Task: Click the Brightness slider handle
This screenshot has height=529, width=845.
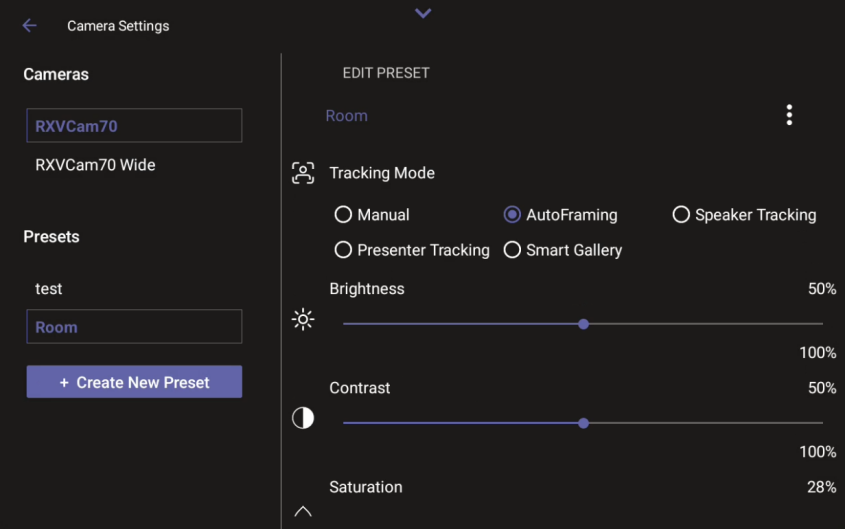Action: click(x=583, y=324)
